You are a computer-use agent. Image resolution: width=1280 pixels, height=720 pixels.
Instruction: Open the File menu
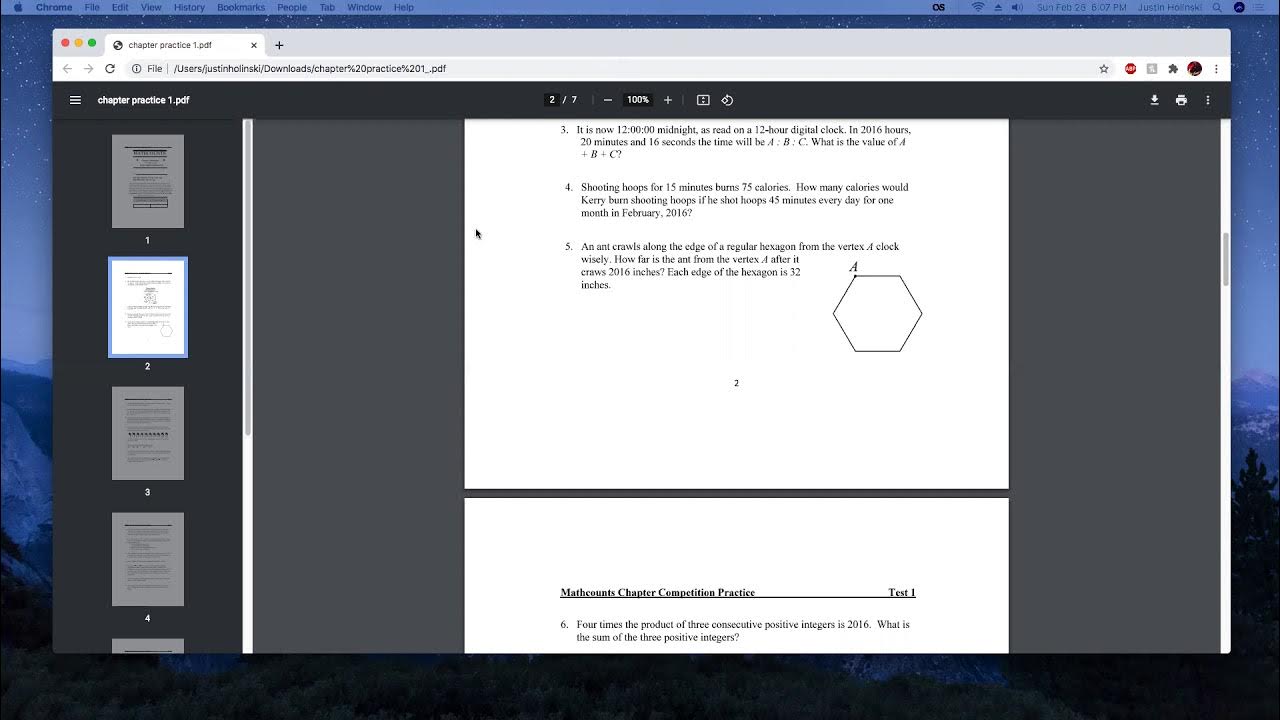point(92,7)
